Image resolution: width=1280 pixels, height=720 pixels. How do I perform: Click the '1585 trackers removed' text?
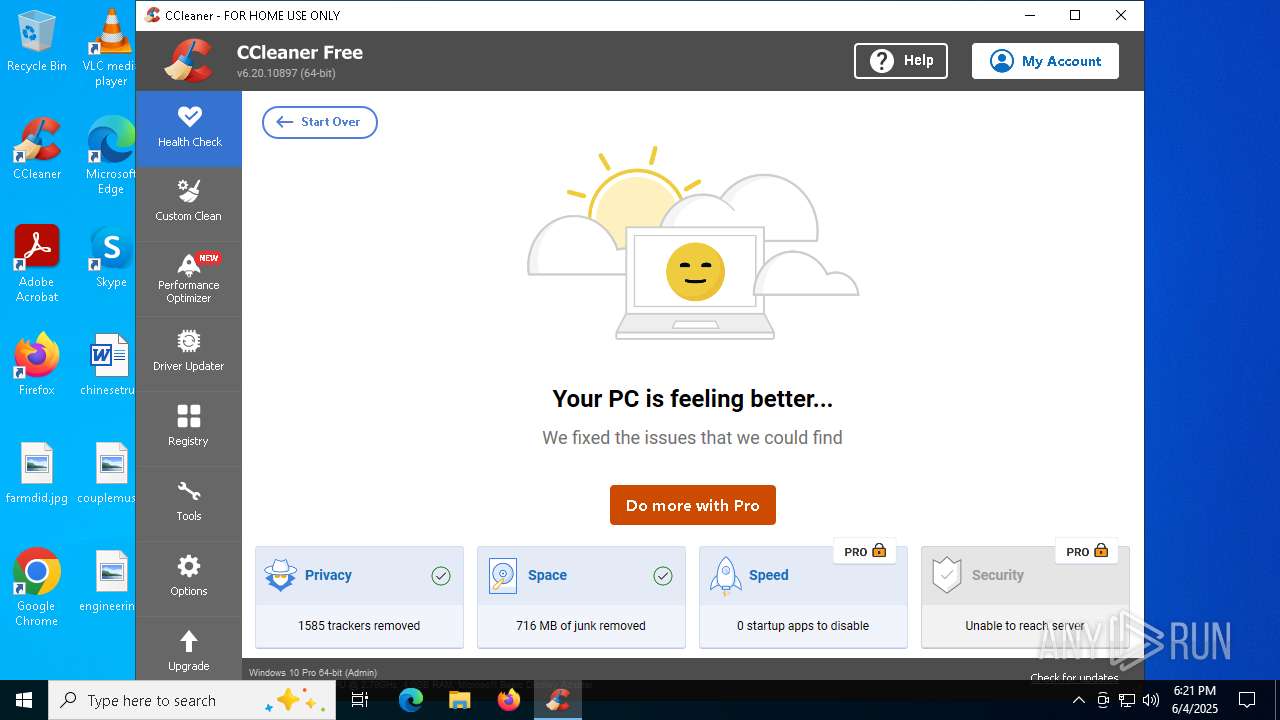[359, 626]
